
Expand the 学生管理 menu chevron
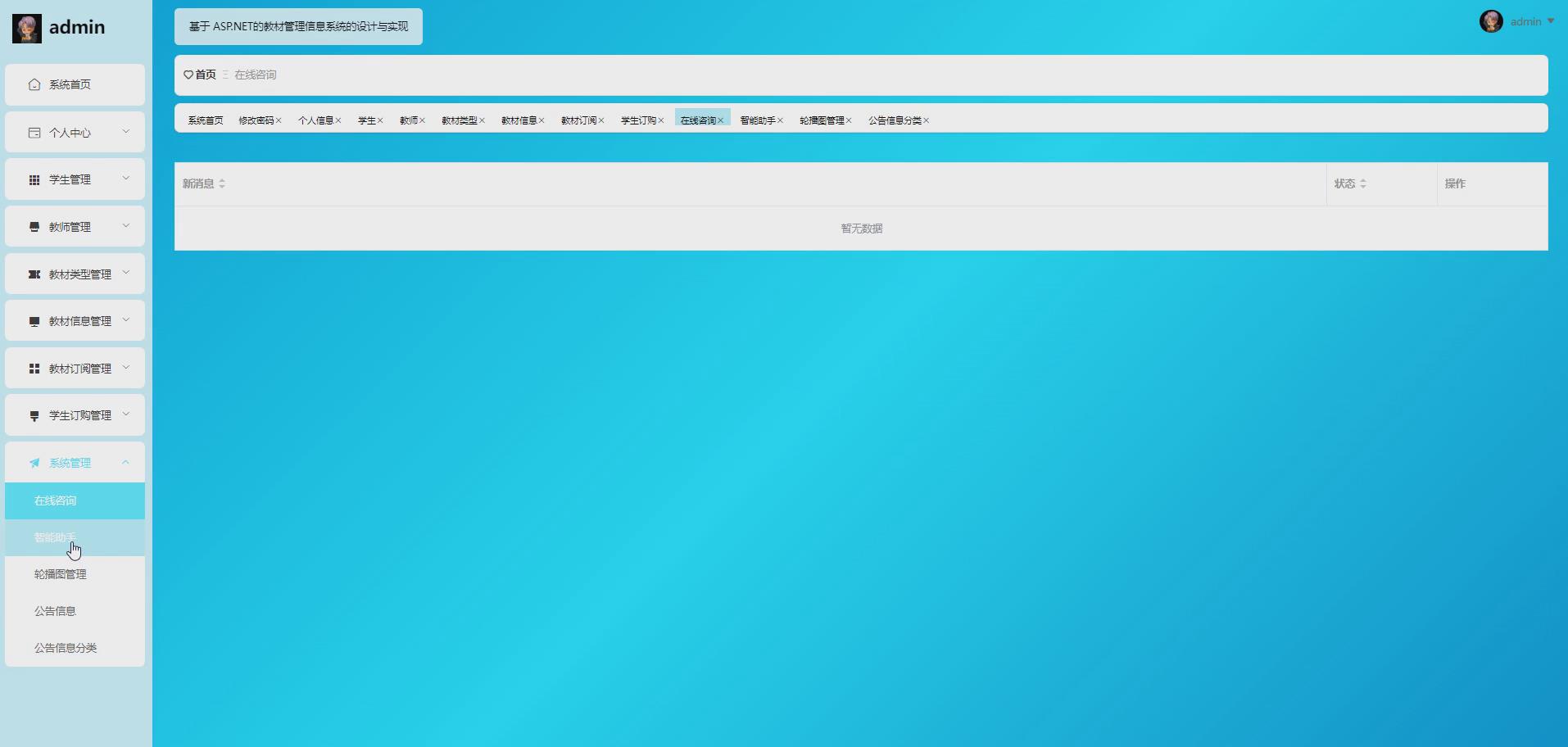(x=126, y=178)
